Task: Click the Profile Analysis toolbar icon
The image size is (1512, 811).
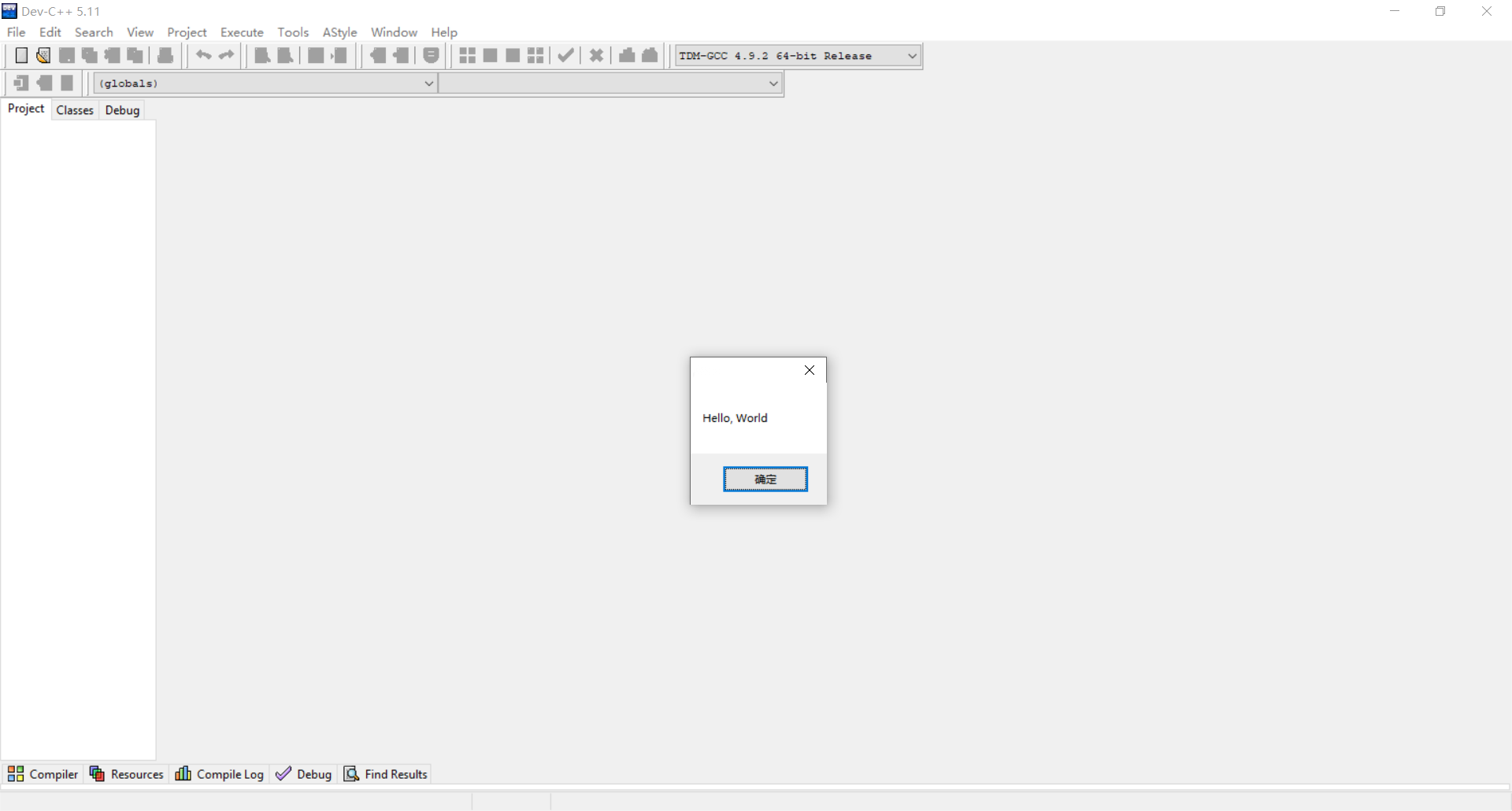Action: pos(627,55)
